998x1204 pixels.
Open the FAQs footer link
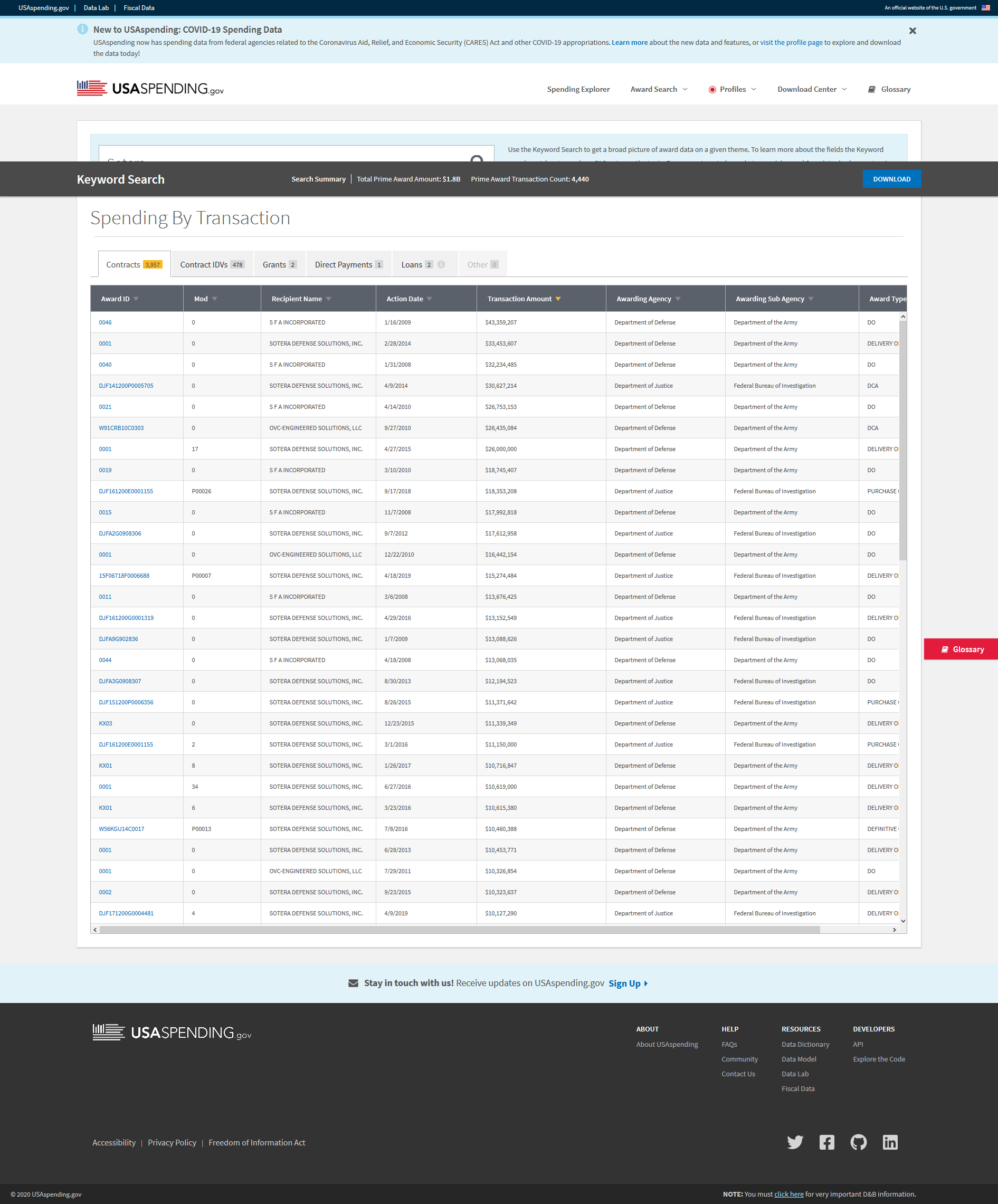(x=729, y=1045)
